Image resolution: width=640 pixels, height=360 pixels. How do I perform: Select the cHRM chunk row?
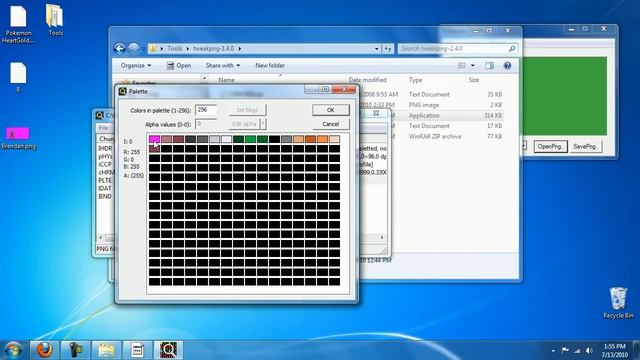tap(105, 173)
